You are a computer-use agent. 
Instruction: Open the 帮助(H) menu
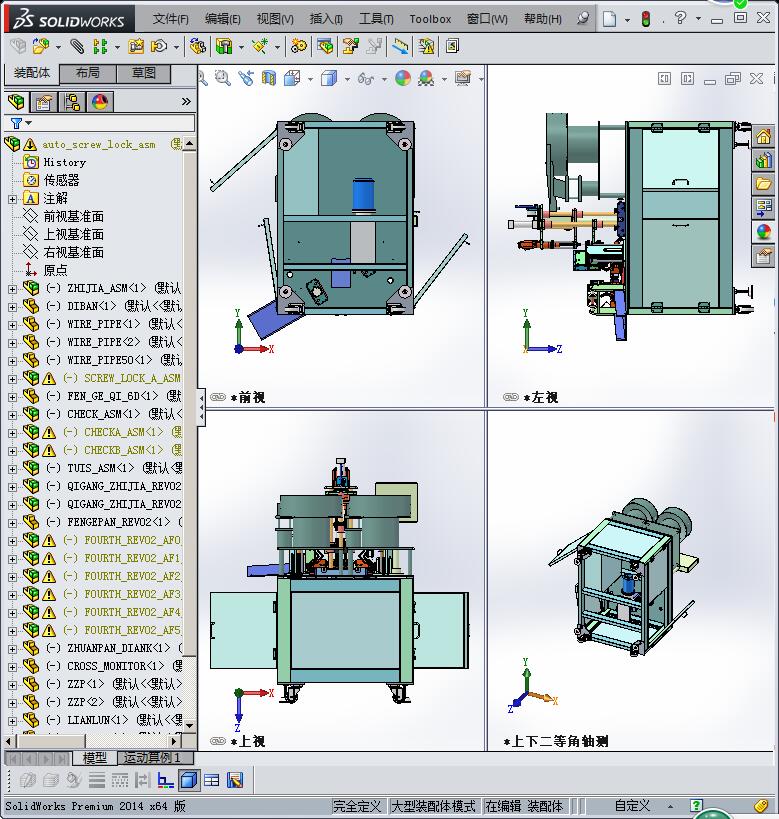(543, 19)
